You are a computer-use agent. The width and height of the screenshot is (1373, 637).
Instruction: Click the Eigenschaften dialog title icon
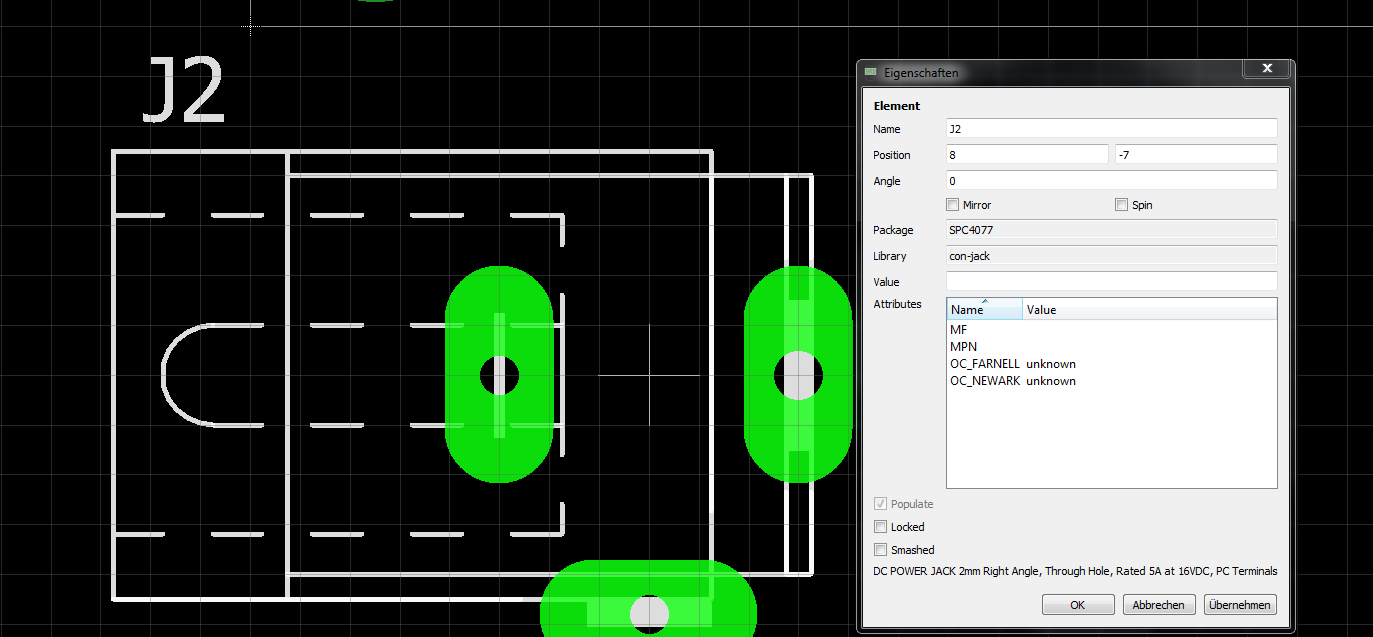coord(871,73)
